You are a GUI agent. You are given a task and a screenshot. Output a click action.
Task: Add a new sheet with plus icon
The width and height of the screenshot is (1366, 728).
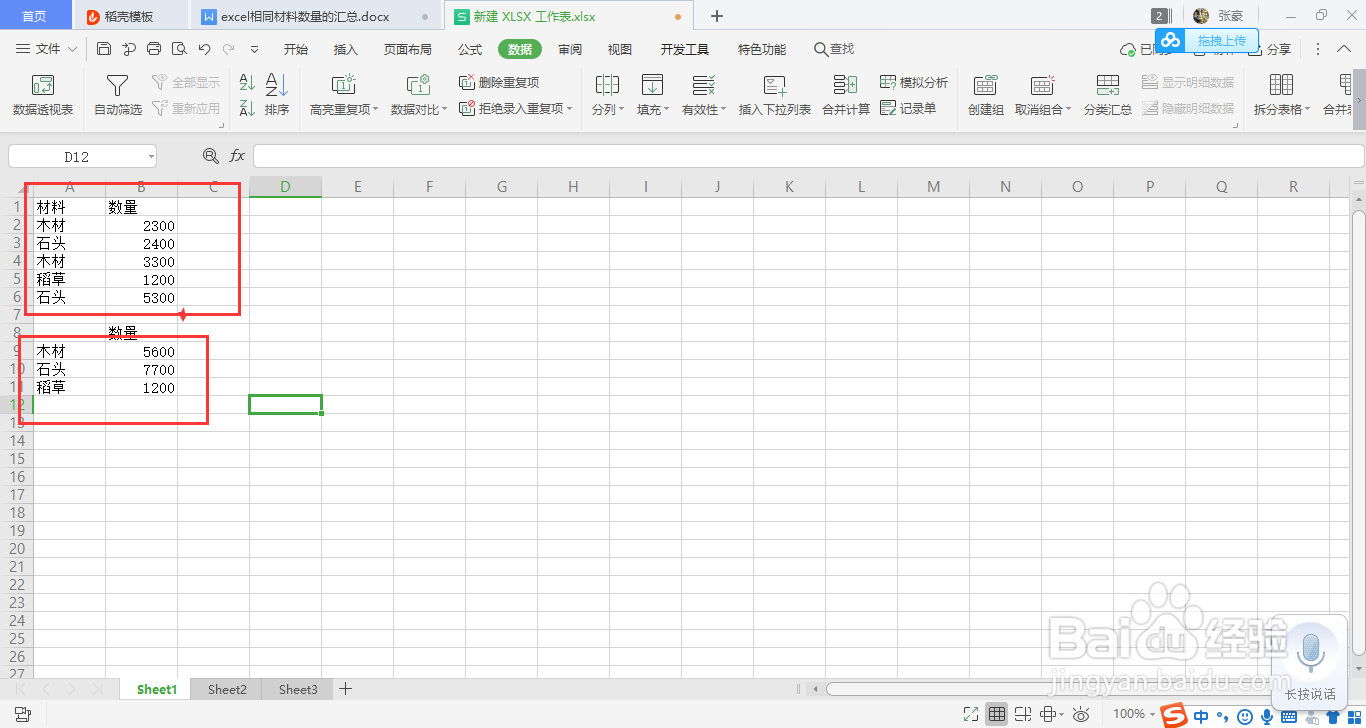pos(346,689)
